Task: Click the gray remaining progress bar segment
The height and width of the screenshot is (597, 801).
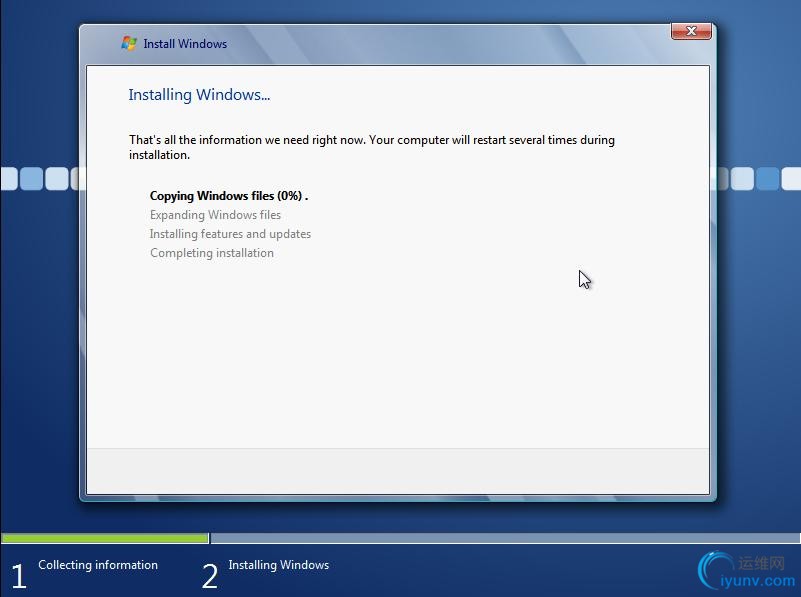Action: click(x=505, y=538)
